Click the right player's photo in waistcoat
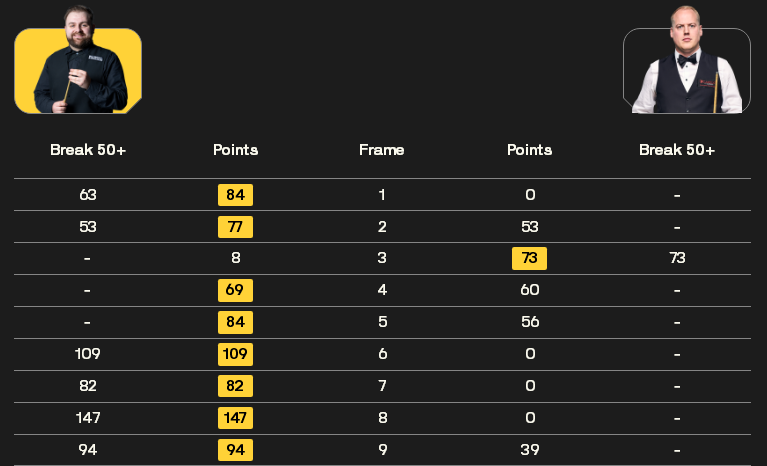The image size is (767, 466). point(687,60)
